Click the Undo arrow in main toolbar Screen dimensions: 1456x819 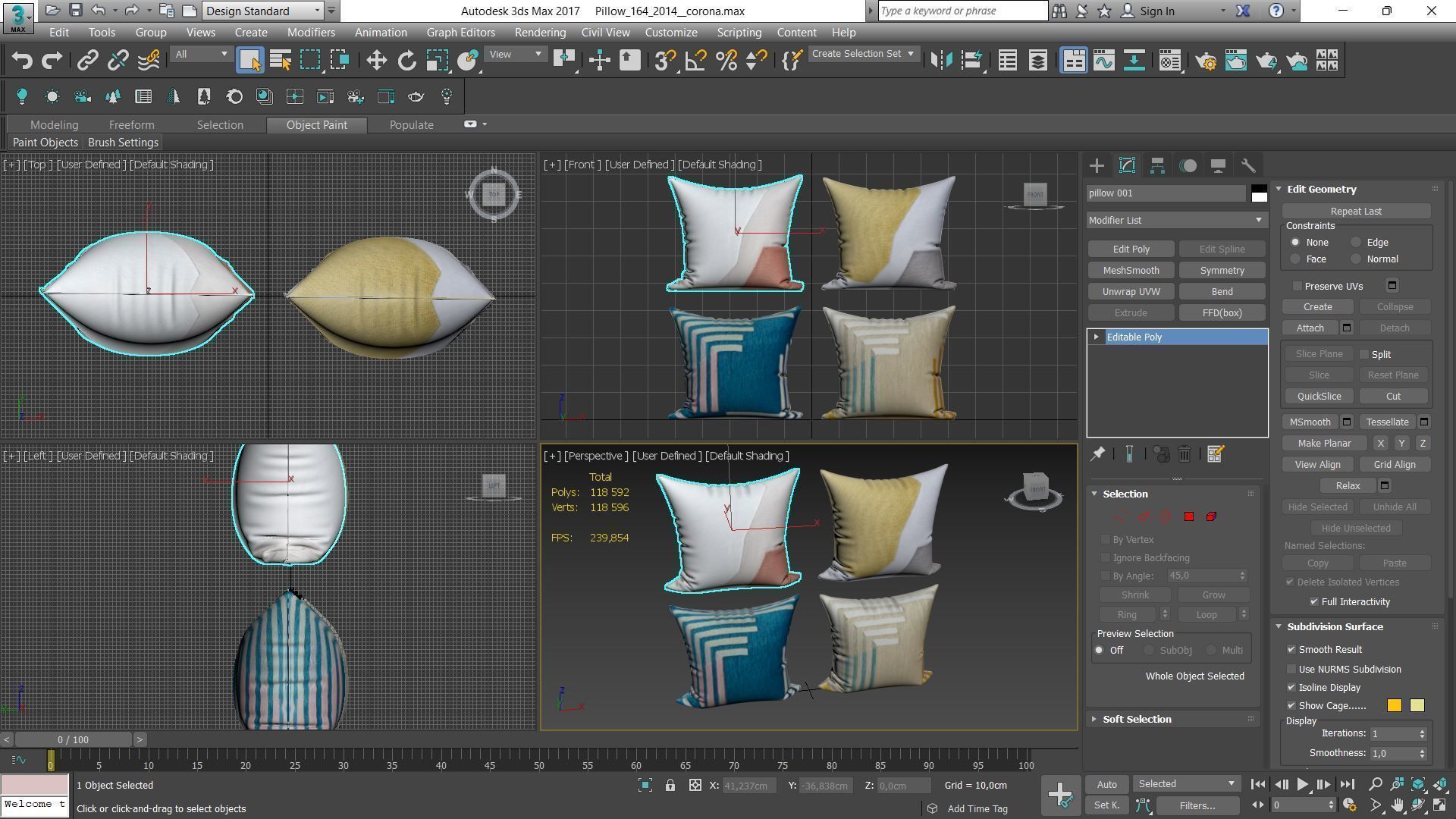click(22, 61)
